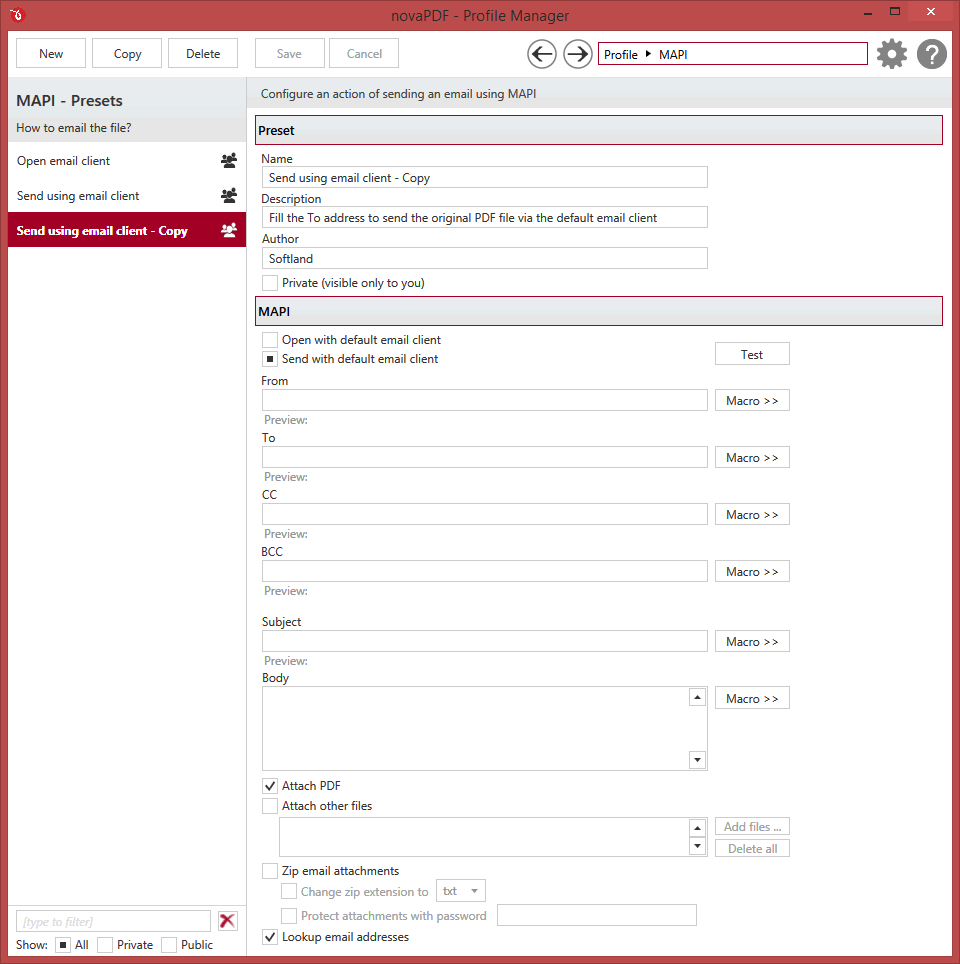The height and width of the screenshot is (964, 960).
Task: Click the MAPI section header
Action: (599, 312)
